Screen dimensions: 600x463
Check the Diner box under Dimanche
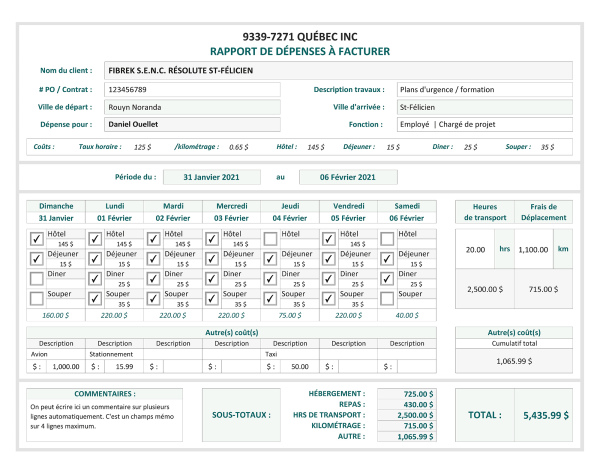(37, 279)
